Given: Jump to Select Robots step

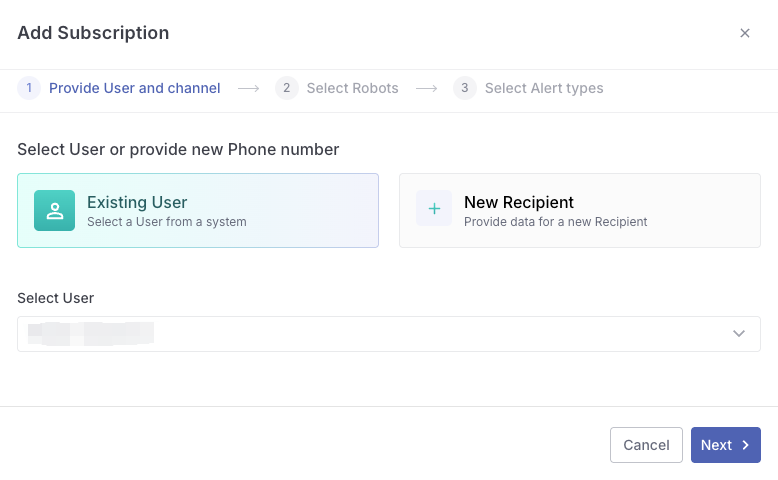Looking at the screenshot, I should pos(352,88).
